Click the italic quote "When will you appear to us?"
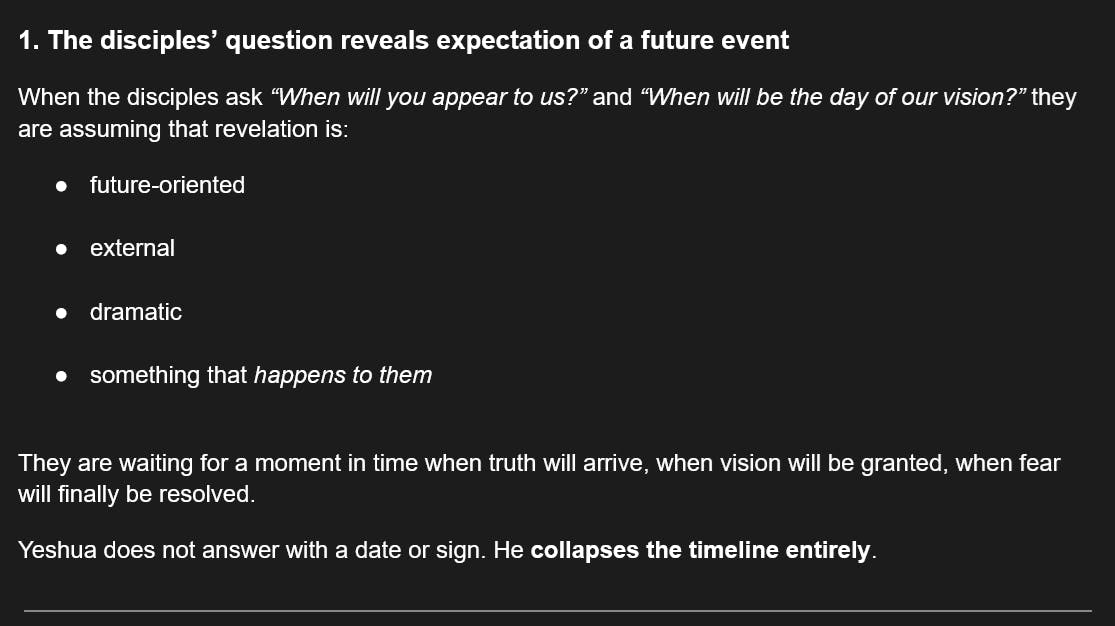The height and width of the screenshot is (626, 1115). coord(429,97)
